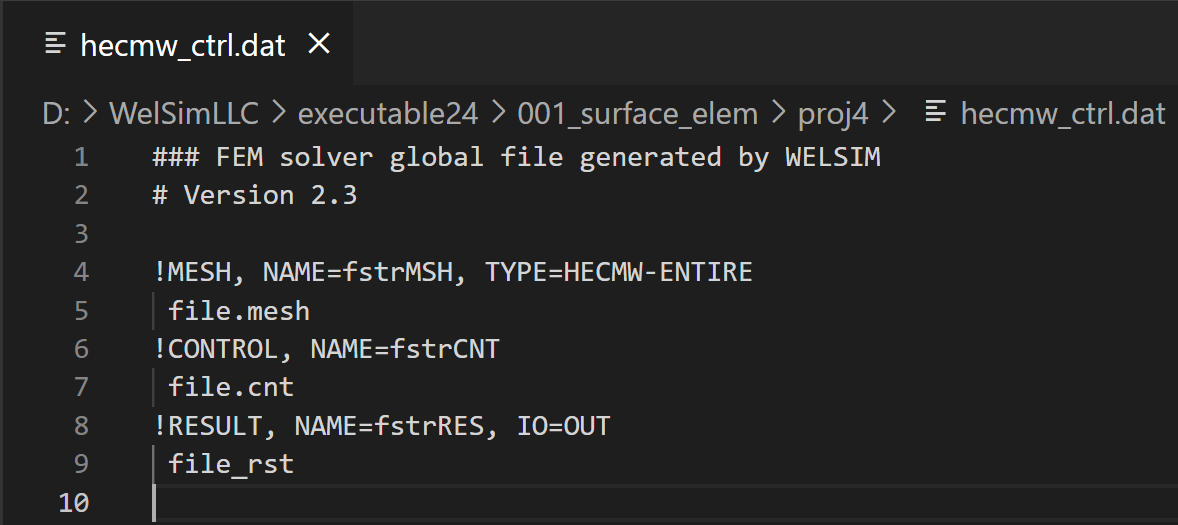Select line 4 via its line number
Viewport: 1178px width, 525px height.
[80, 272]
